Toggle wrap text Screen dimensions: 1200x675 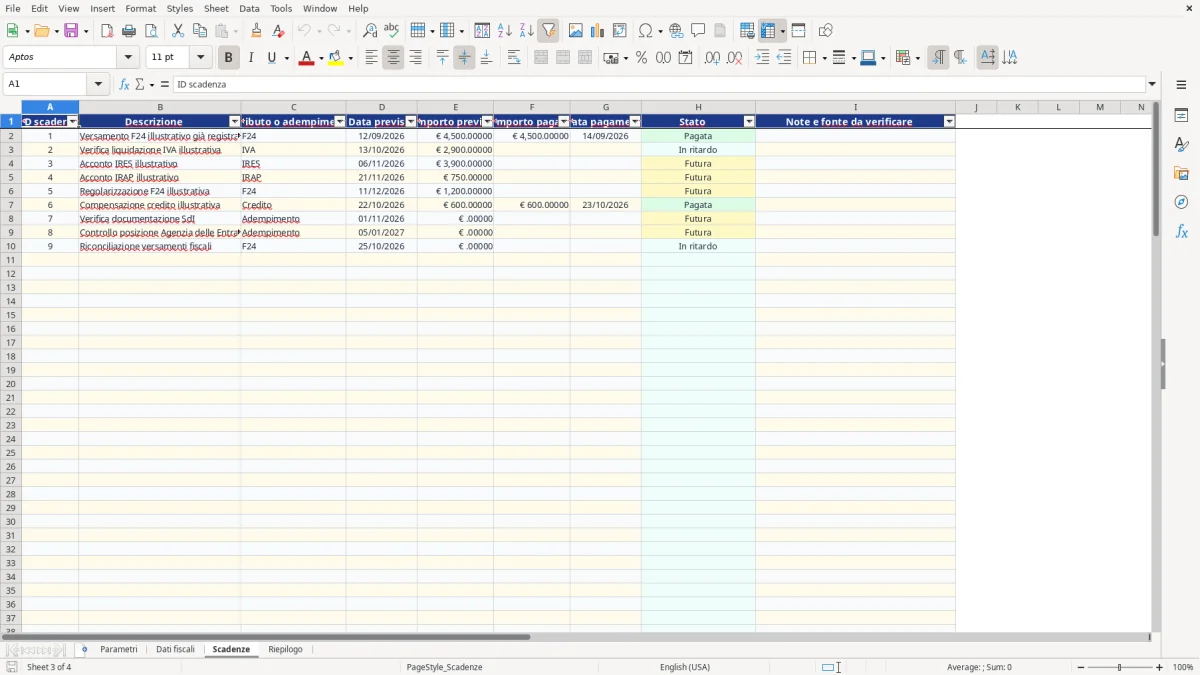pyautogui.click(x=514, y=58)
